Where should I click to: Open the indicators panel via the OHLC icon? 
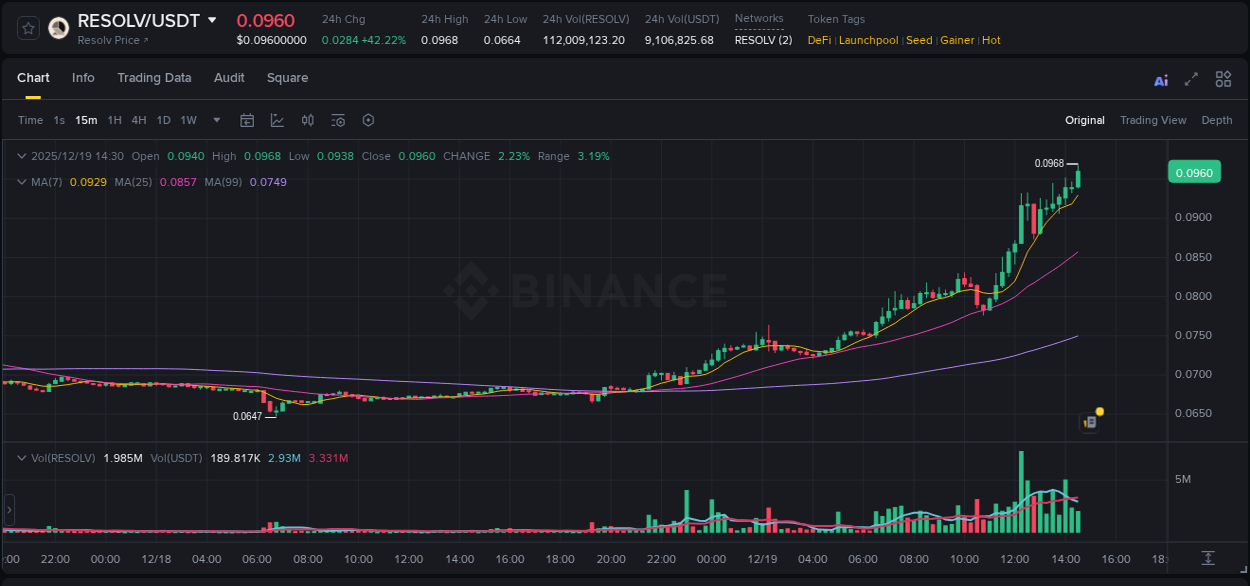[307, 120]
